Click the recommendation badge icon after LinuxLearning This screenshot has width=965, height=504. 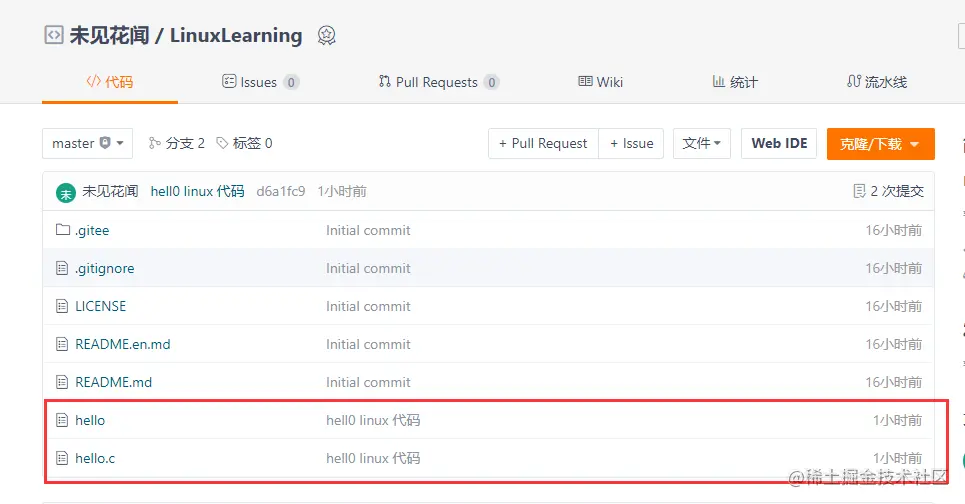(326, 36)
